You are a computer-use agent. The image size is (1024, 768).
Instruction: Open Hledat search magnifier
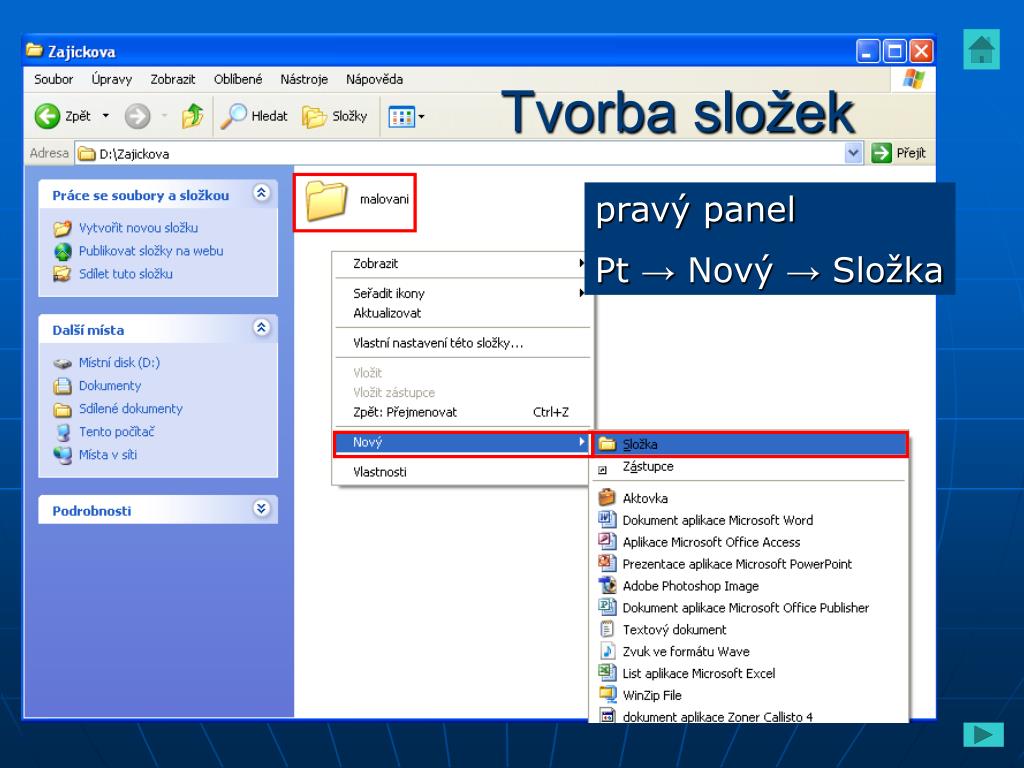(233, 116)
